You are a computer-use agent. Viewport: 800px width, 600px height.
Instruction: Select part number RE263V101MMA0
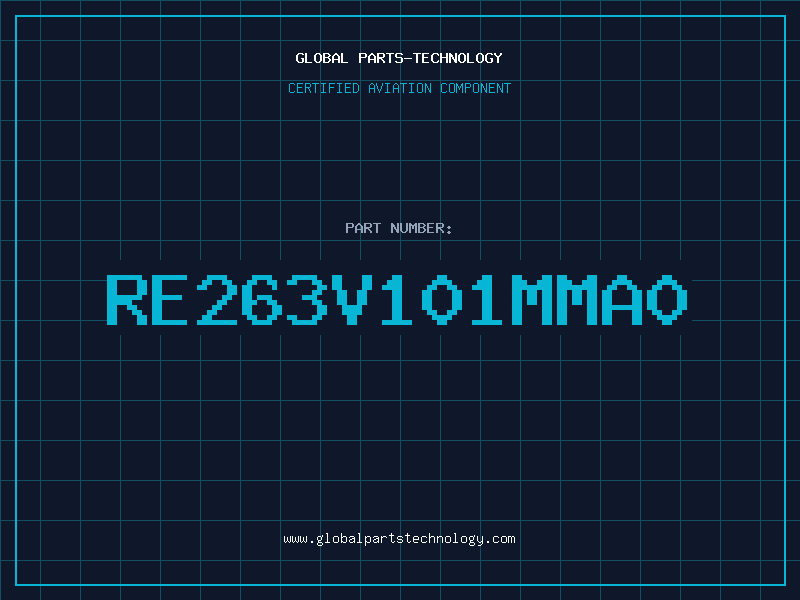(x=397, y=299)
